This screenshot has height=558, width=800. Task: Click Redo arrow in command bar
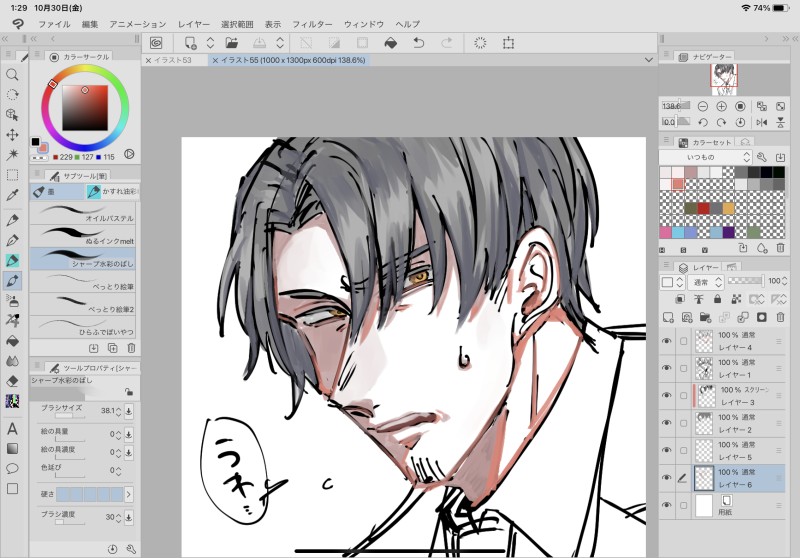click(x=446, y=43)
